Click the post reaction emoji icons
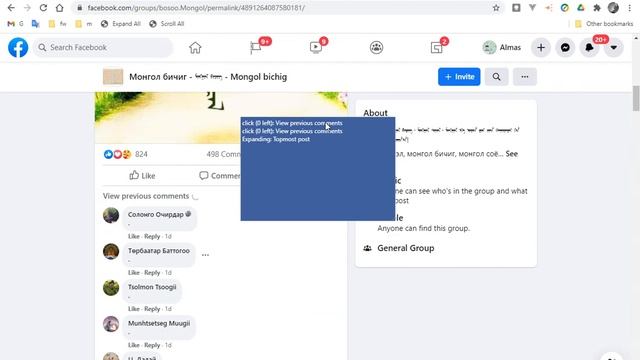The height and width of the screenshot is (360, 640). coord(118,154)
